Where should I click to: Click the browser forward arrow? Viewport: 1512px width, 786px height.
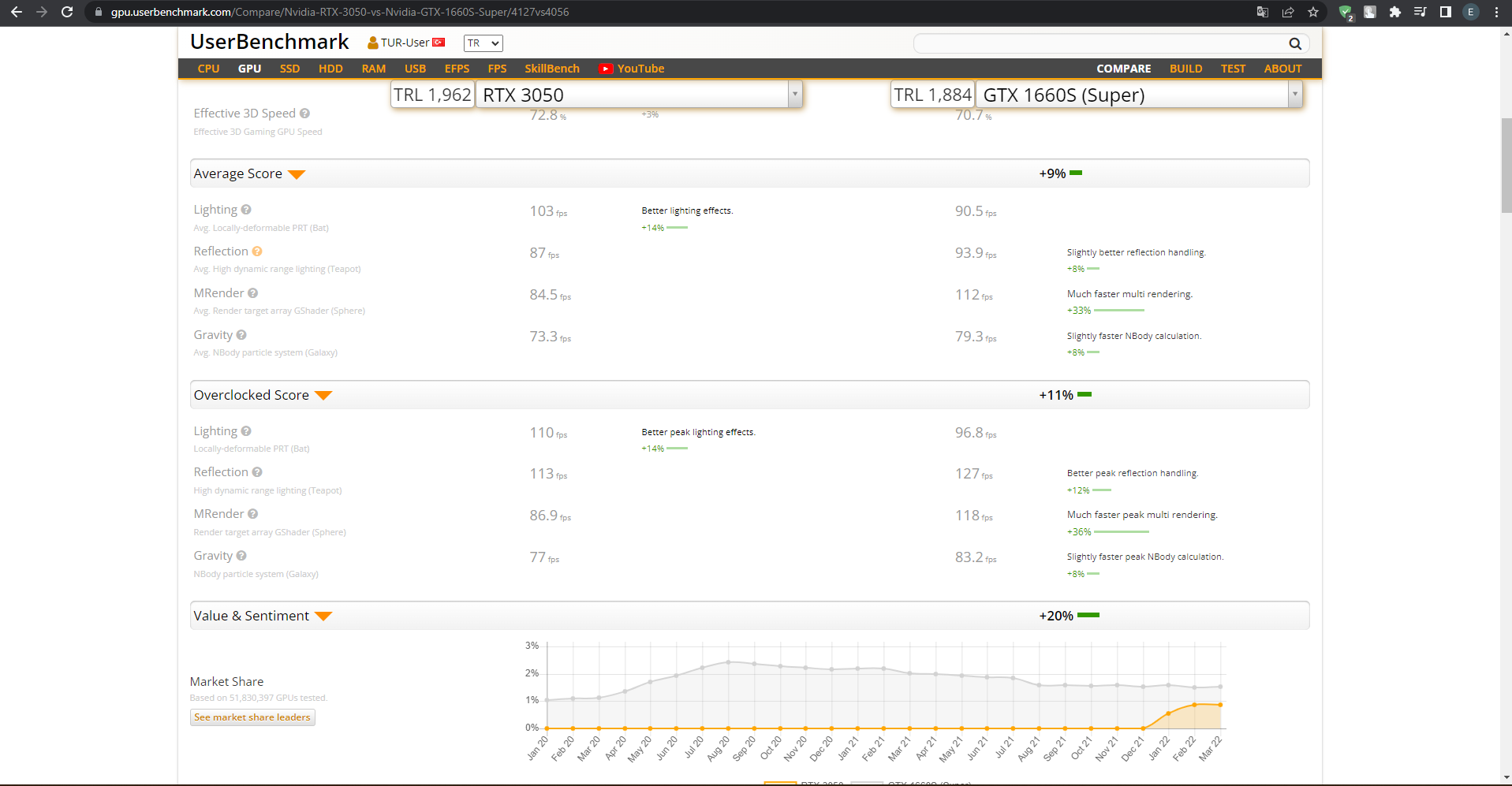pyautogui.click(x=42, y=12)
